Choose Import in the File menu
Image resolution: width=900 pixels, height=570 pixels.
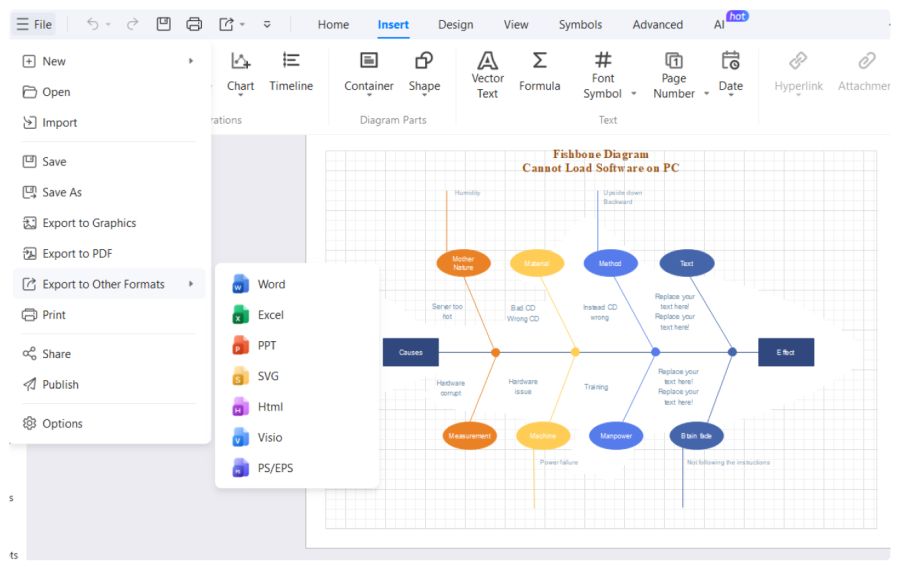108,122
